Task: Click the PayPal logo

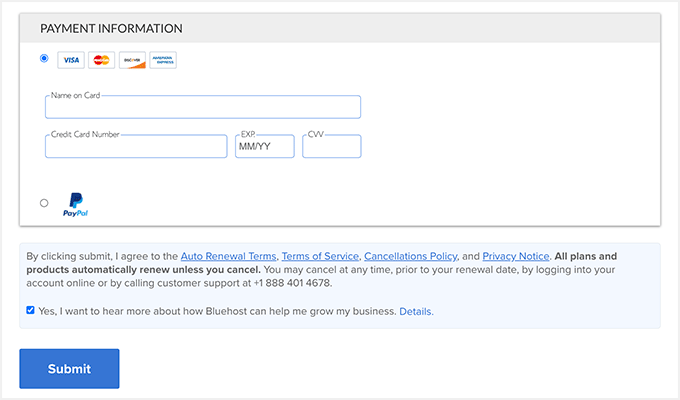Action: (x=76, y=205)
